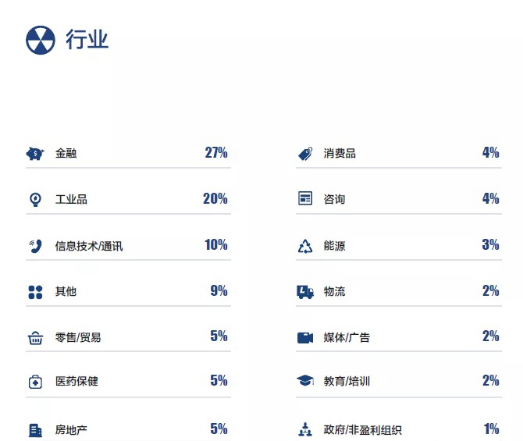Click the 20% figure next to 工业品
523x441 pixels.
215,199
